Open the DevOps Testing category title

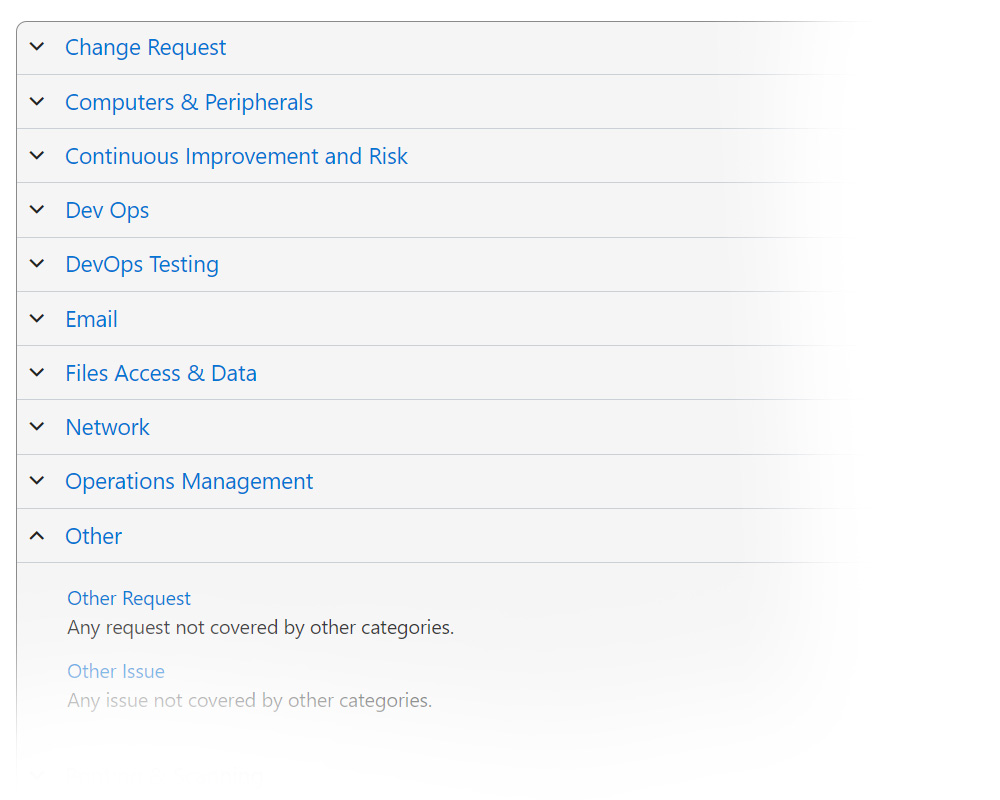142,264
